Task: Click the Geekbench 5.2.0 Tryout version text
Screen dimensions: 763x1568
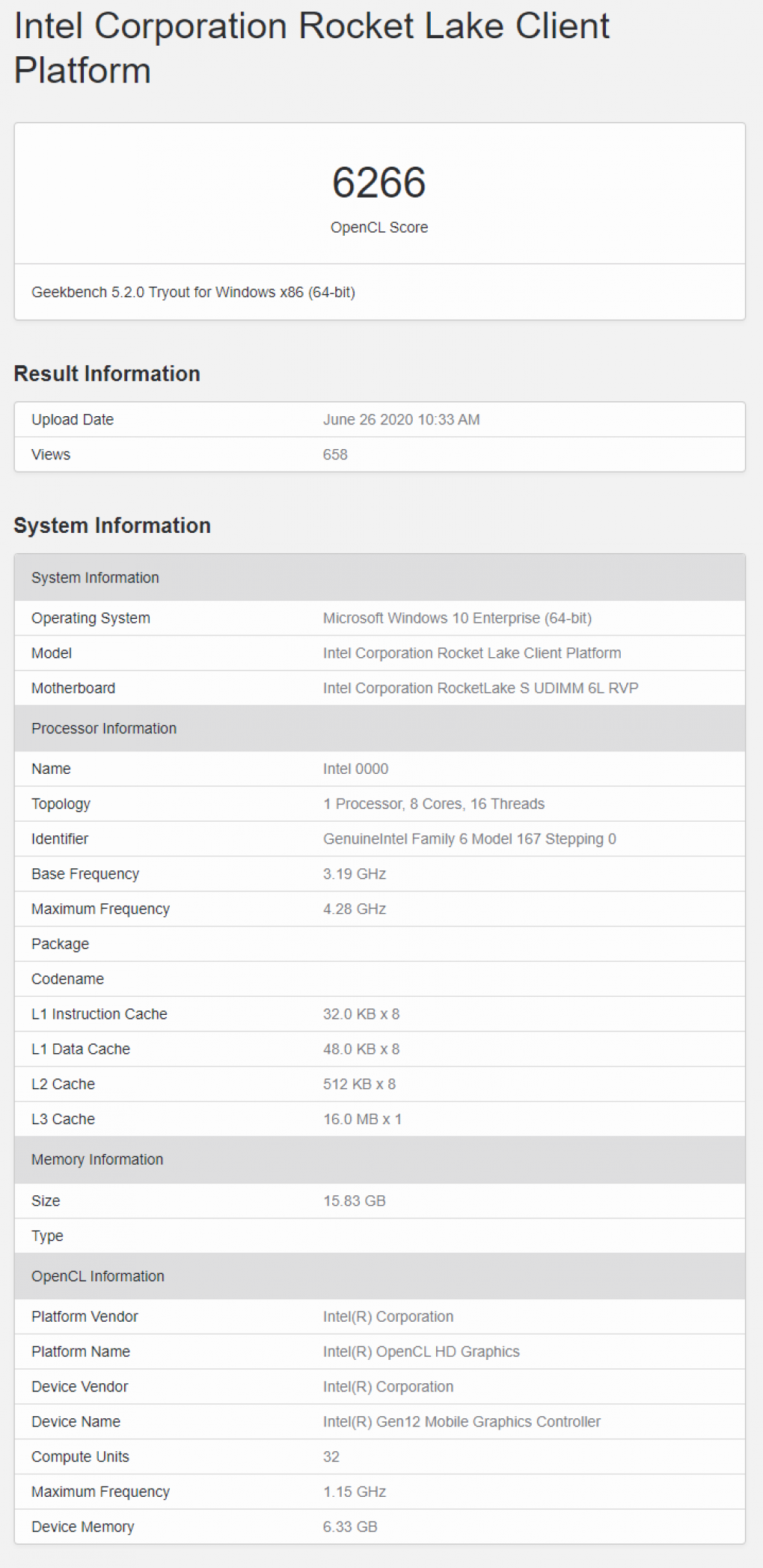Action: tap(193, 292)
